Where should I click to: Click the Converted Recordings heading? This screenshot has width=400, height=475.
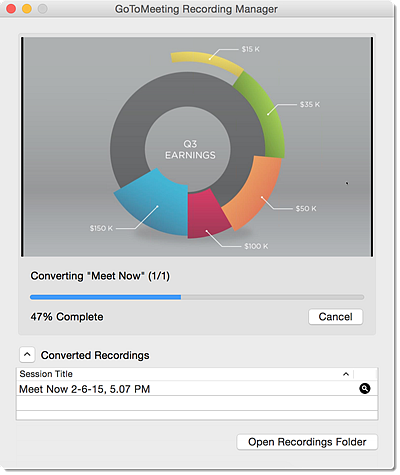coord(95,355)
